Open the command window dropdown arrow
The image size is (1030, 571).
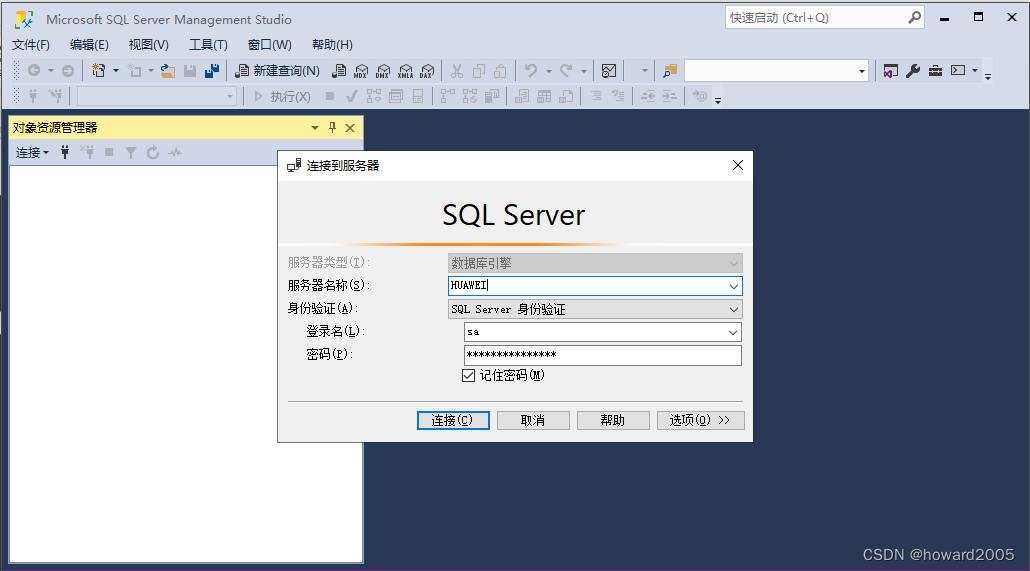point(975,70)
